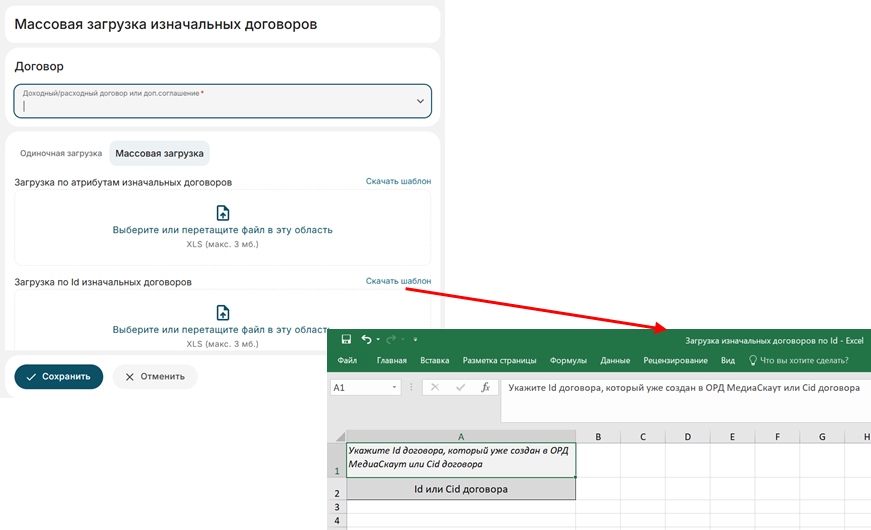Click the Redo arrow in Excel toolbar
The width and height of the screenshot is (871, 530).
(x=390, y=340)
